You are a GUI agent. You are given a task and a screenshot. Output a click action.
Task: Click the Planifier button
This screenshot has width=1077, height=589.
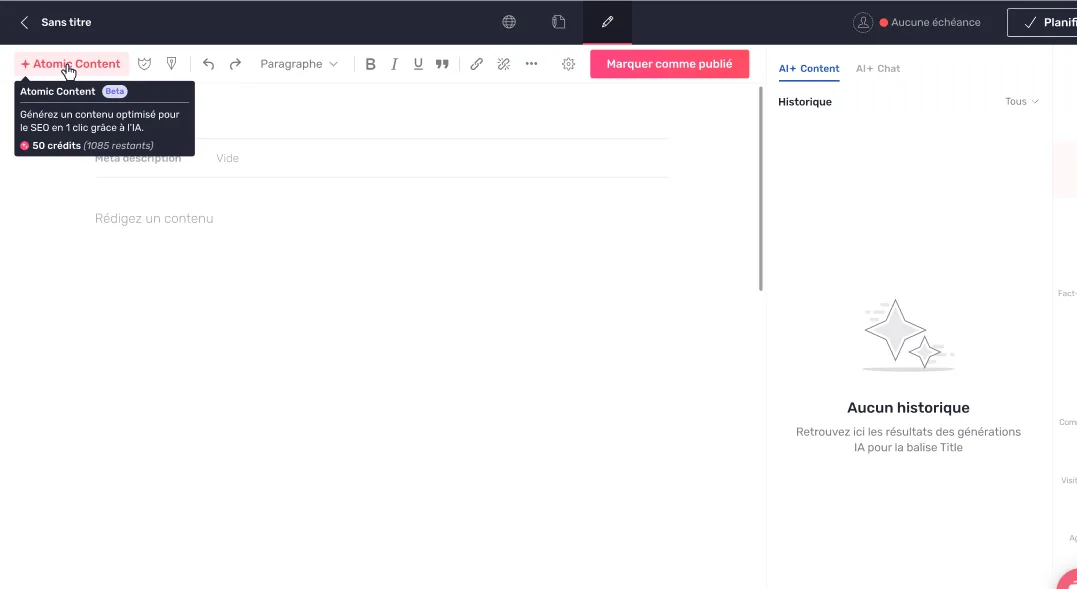coord(1042,23)
